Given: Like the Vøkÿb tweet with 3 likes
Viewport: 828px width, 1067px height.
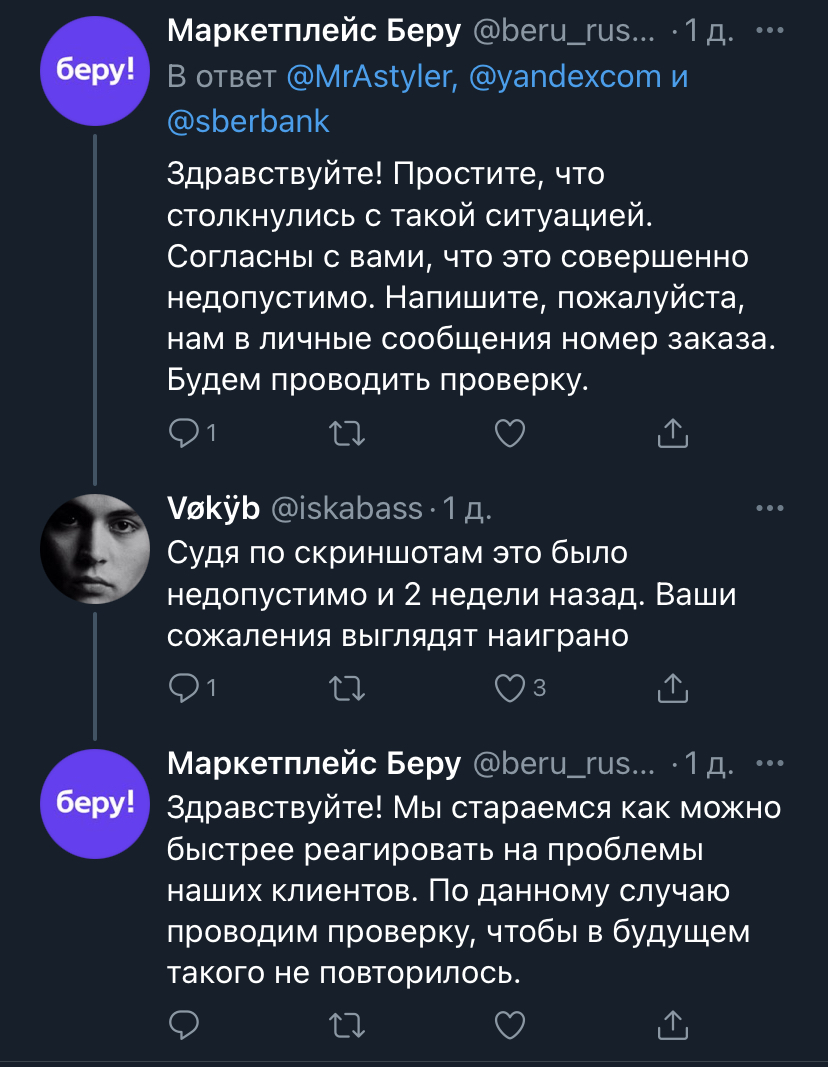Looking at the screenshot, I should pyautogui.click(x=511, y=687).
